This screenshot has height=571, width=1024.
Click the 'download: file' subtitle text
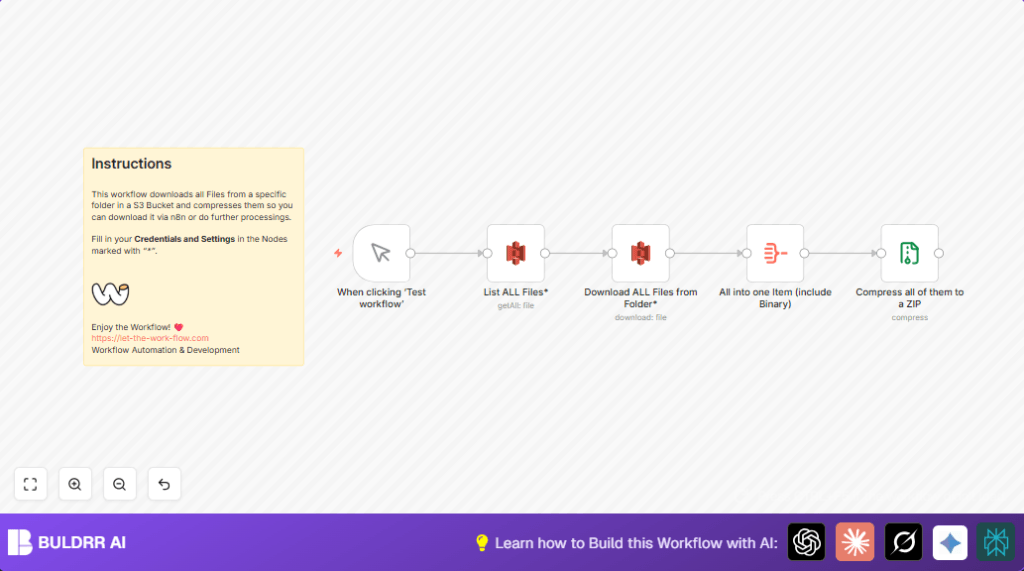[641, 318]
